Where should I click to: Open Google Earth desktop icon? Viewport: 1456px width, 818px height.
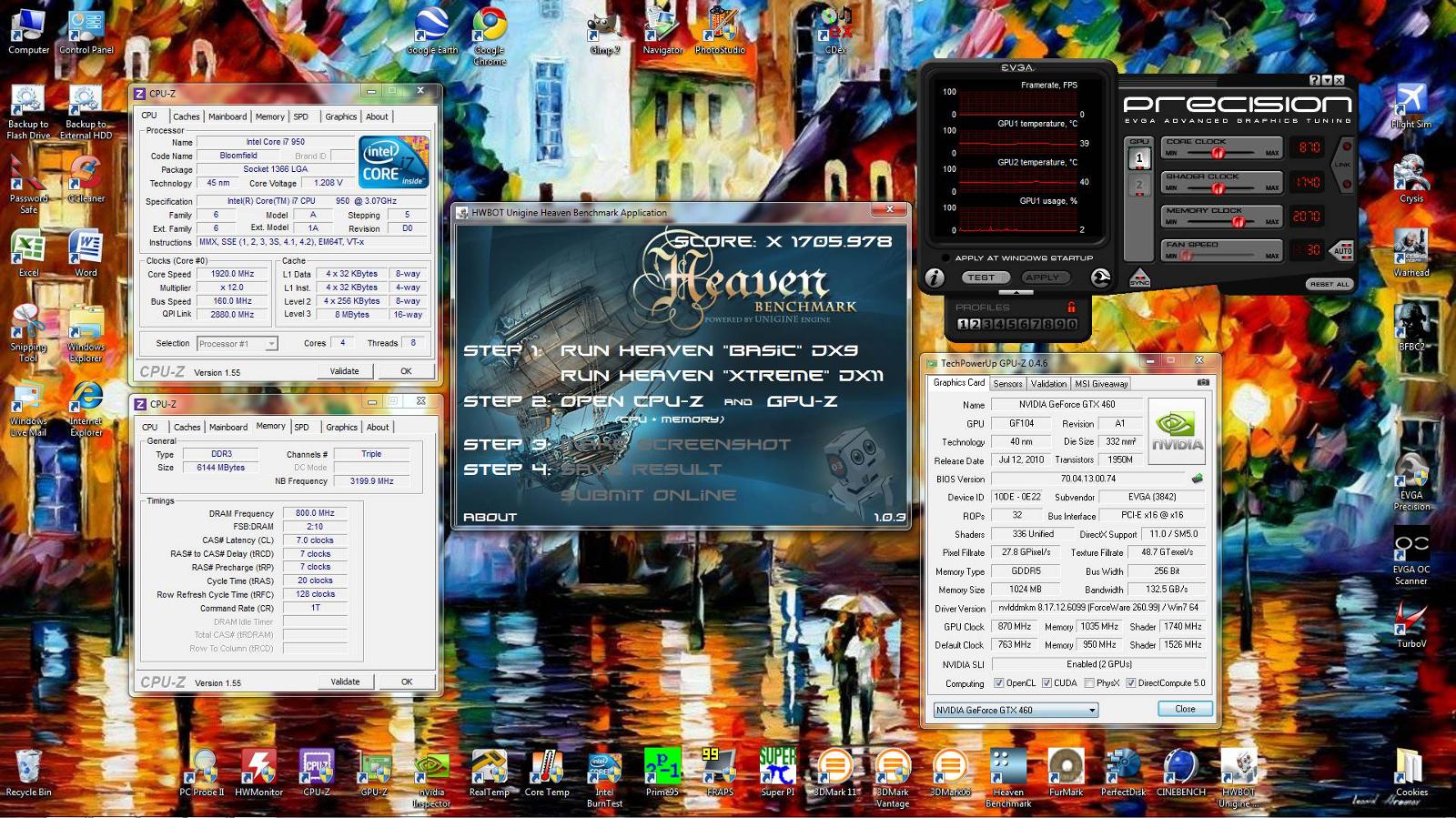pyautogui.click(x=432, y=30)
